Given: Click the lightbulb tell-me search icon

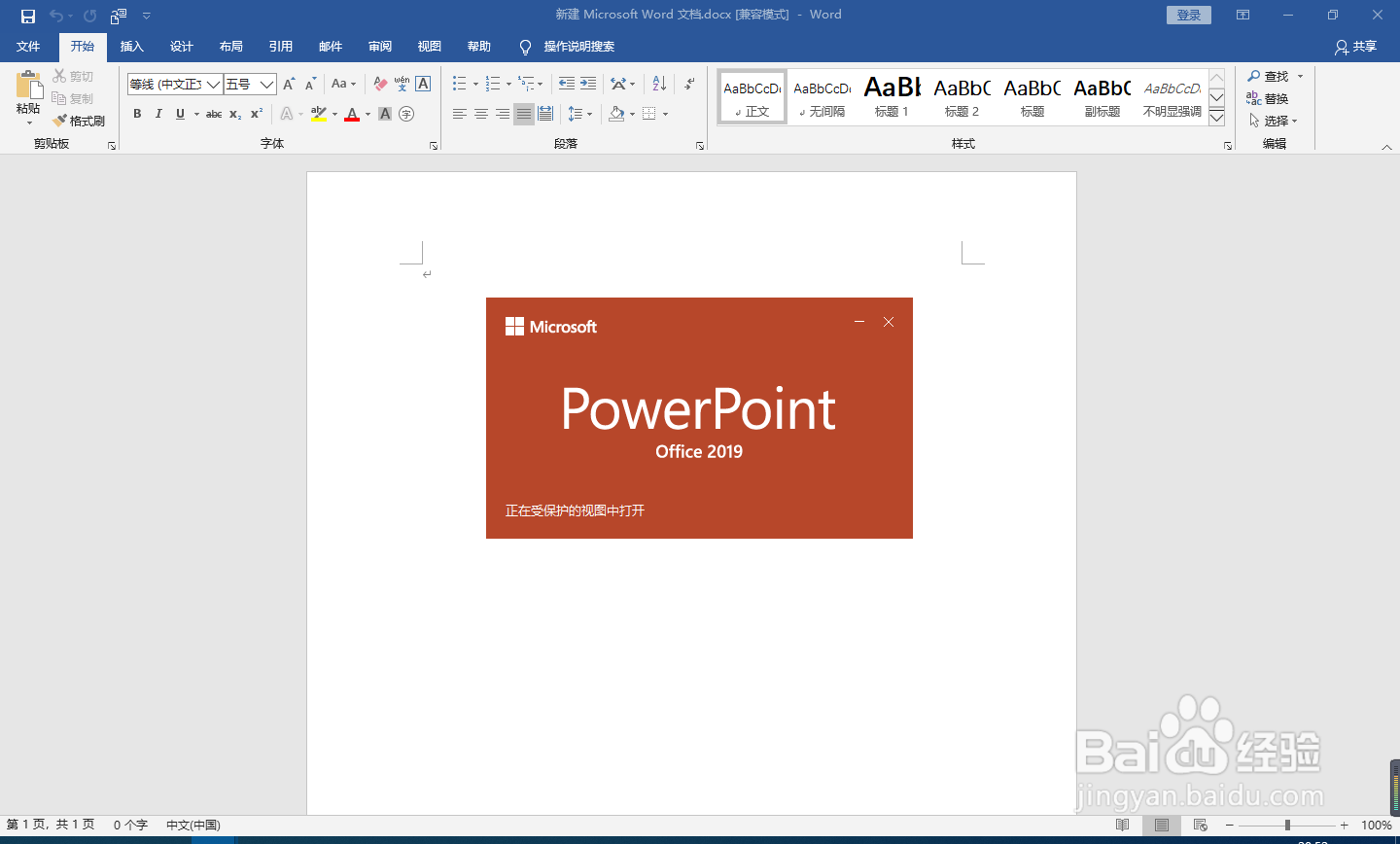Looking at the screenshot, I should tap(525, 47).
